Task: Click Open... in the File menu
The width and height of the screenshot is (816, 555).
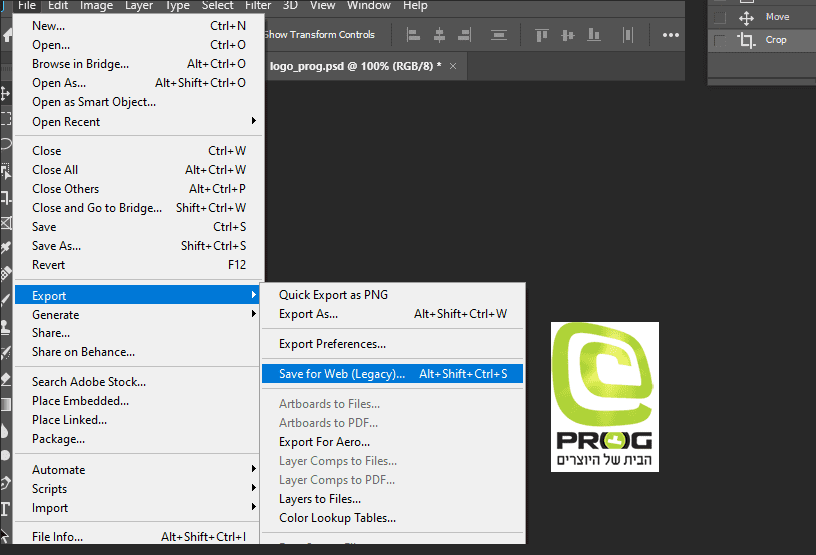Action: 139,45
